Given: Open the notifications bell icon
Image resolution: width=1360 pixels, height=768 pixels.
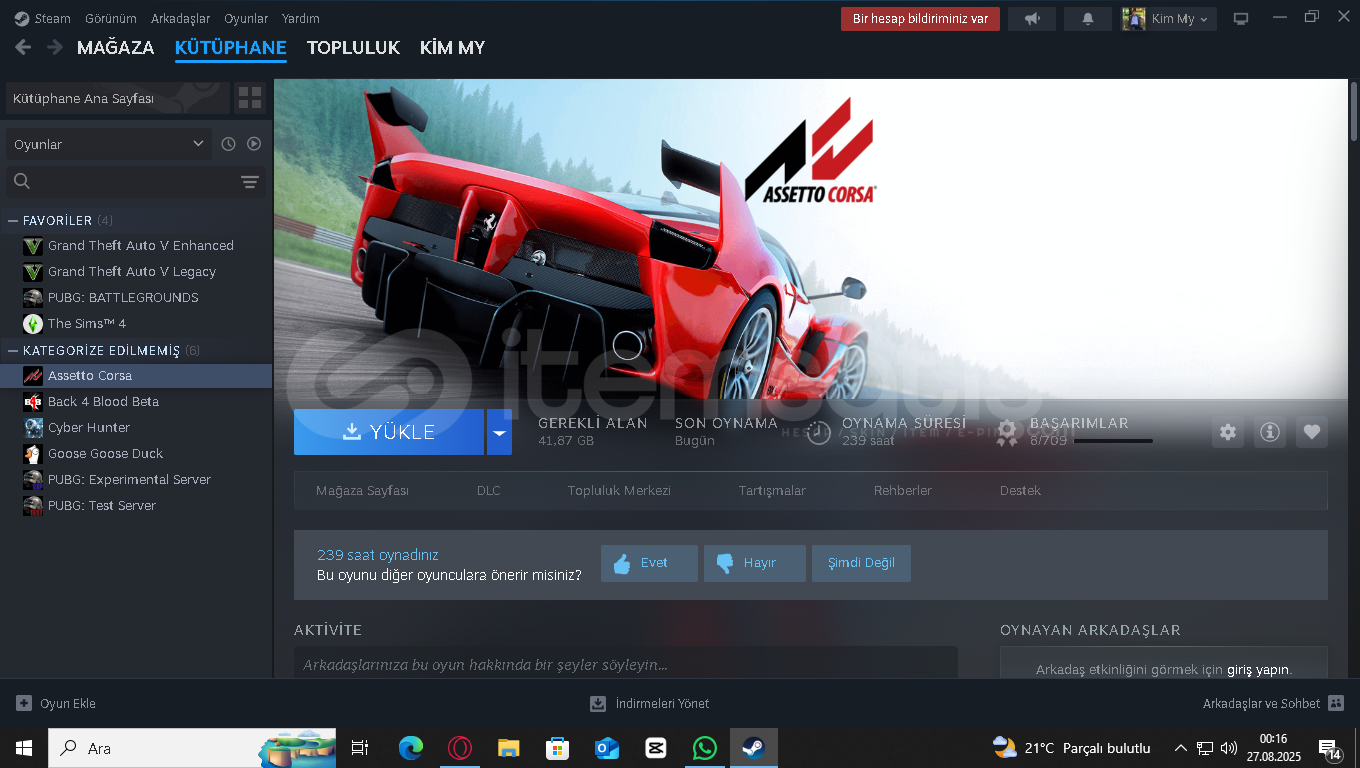Looking at the screenshot, I should coord(1088,18).
